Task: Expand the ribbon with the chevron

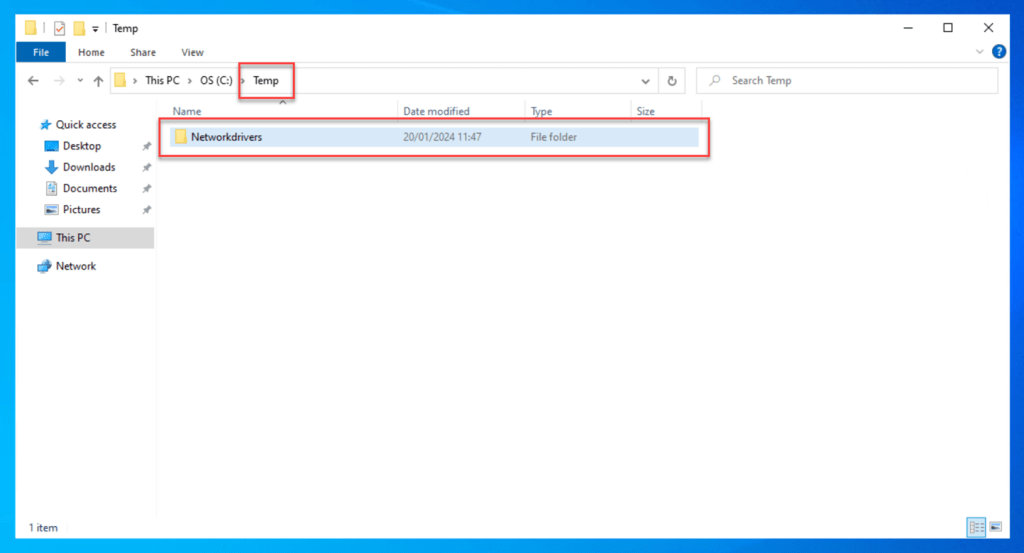Action: [x=978, y=52]
